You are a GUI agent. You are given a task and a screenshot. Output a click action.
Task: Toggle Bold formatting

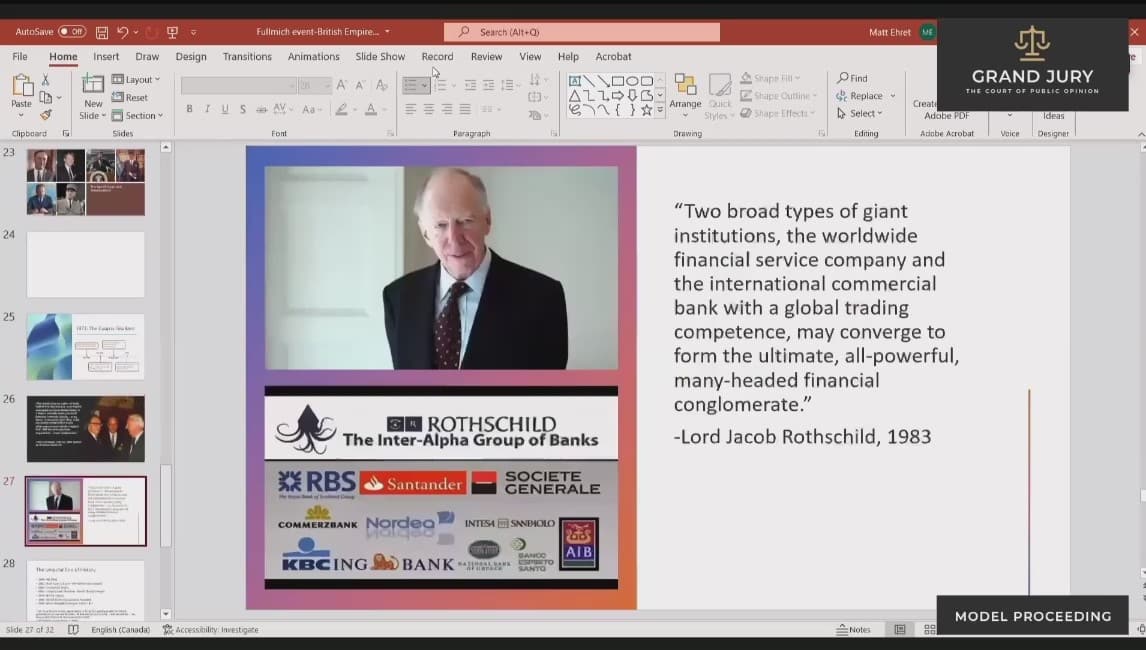[189, 109]
